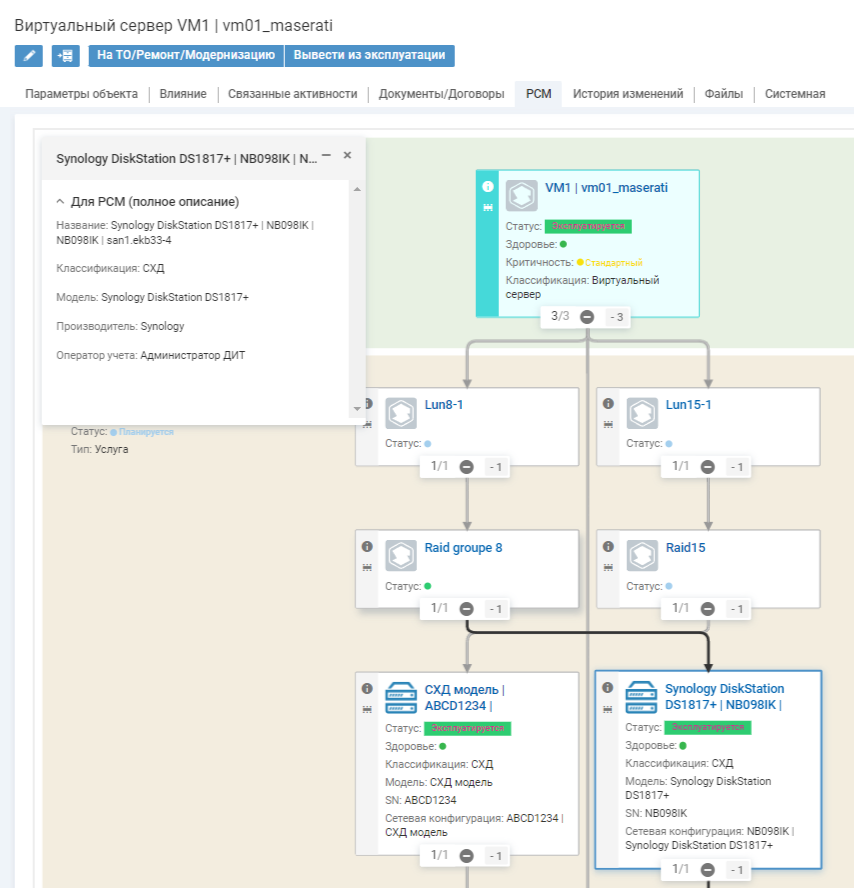The width and height of the screenshot is (854, 888).
Task: Click info icon on VM1 node
Action: click(x=488, y=186)
